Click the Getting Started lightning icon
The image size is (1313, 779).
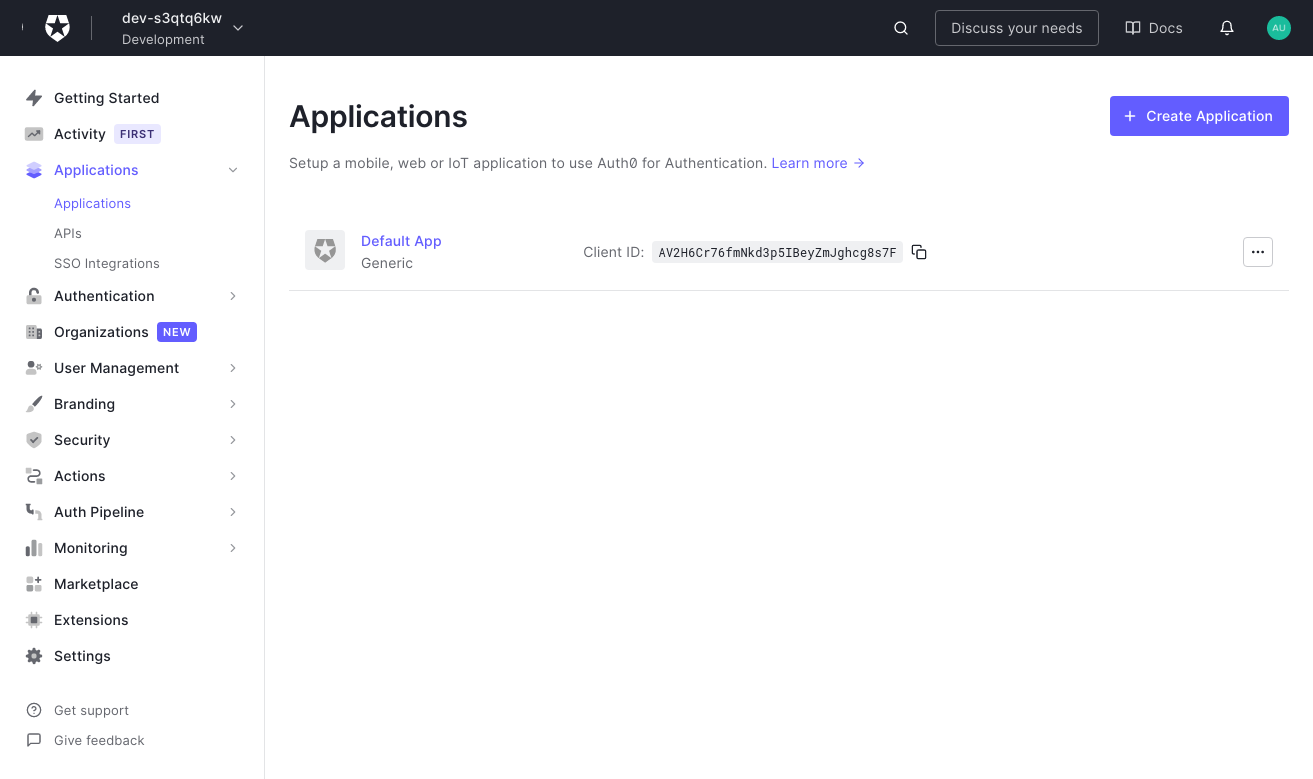34,98
